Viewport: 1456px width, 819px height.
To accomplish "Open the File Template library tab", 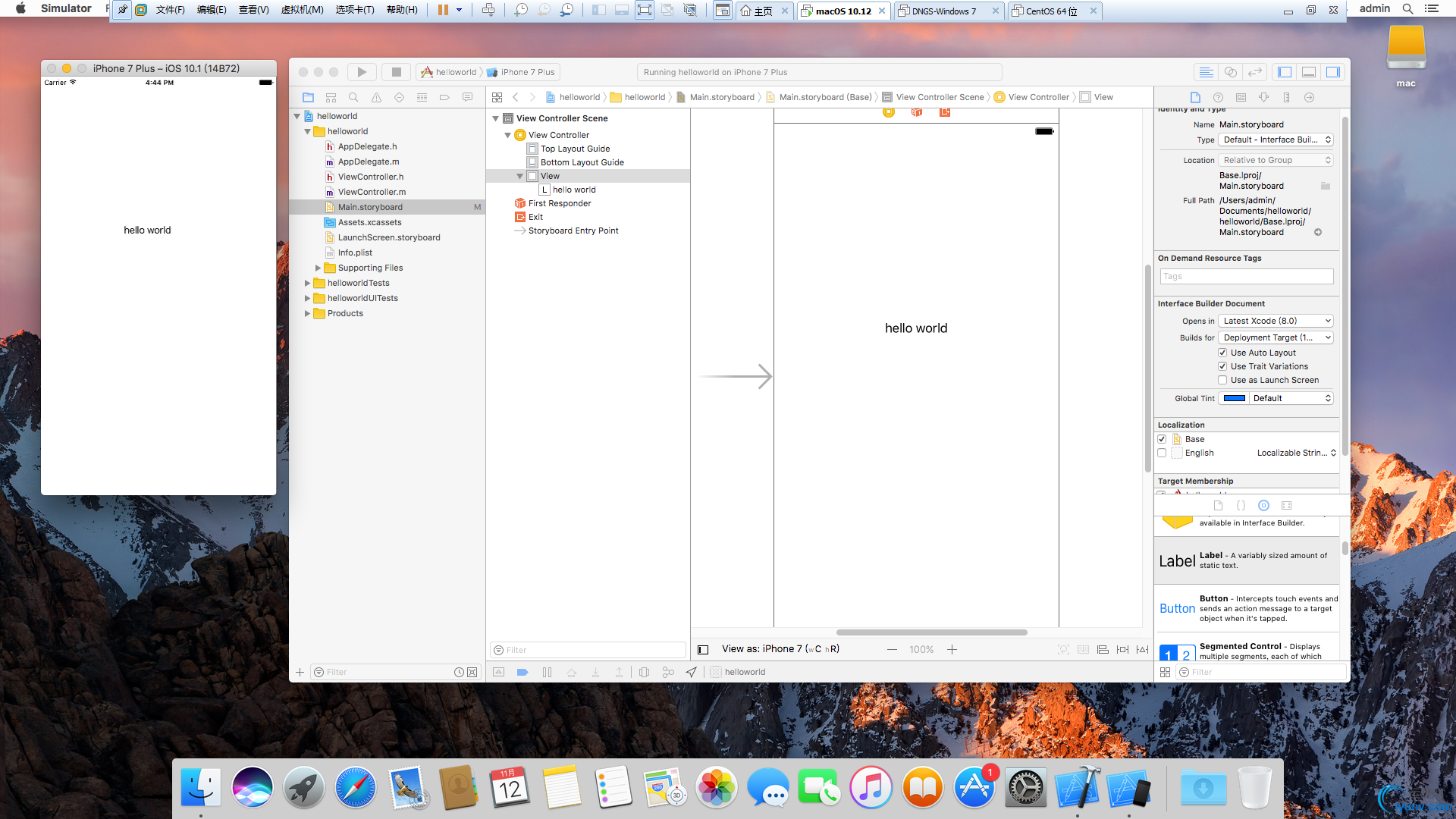I will point(1218,505).
